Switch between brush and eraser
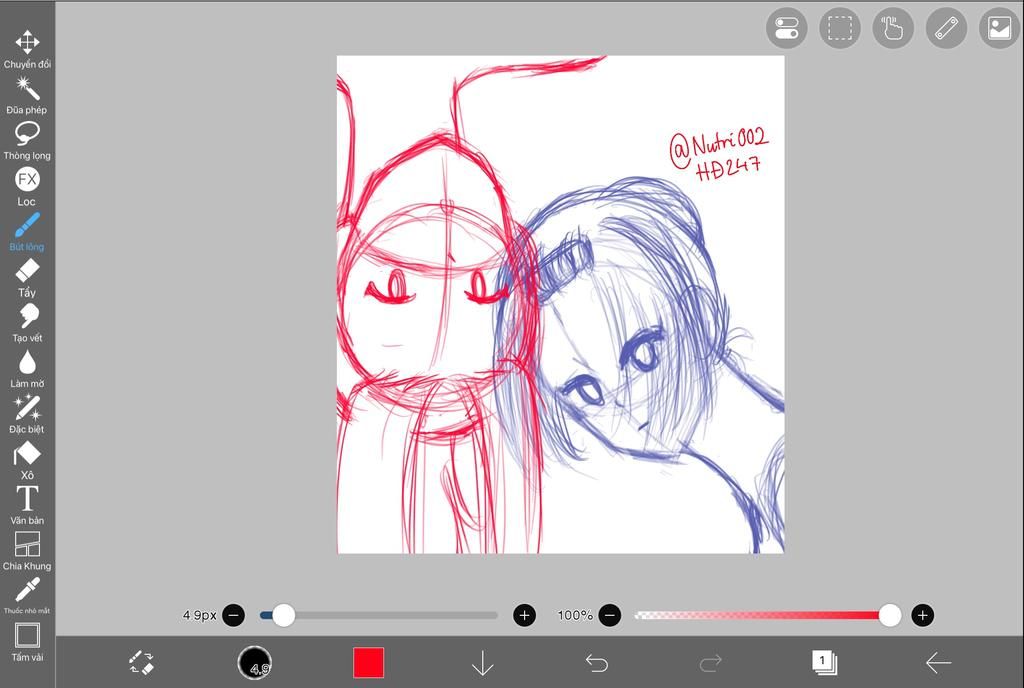 click(141, 662)
